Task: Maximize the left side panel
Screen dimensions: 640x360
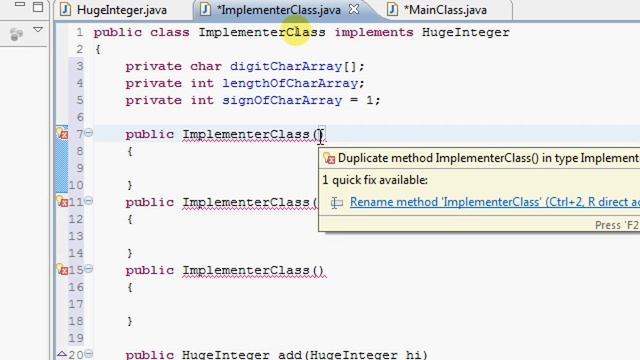Action: [38, 7]
